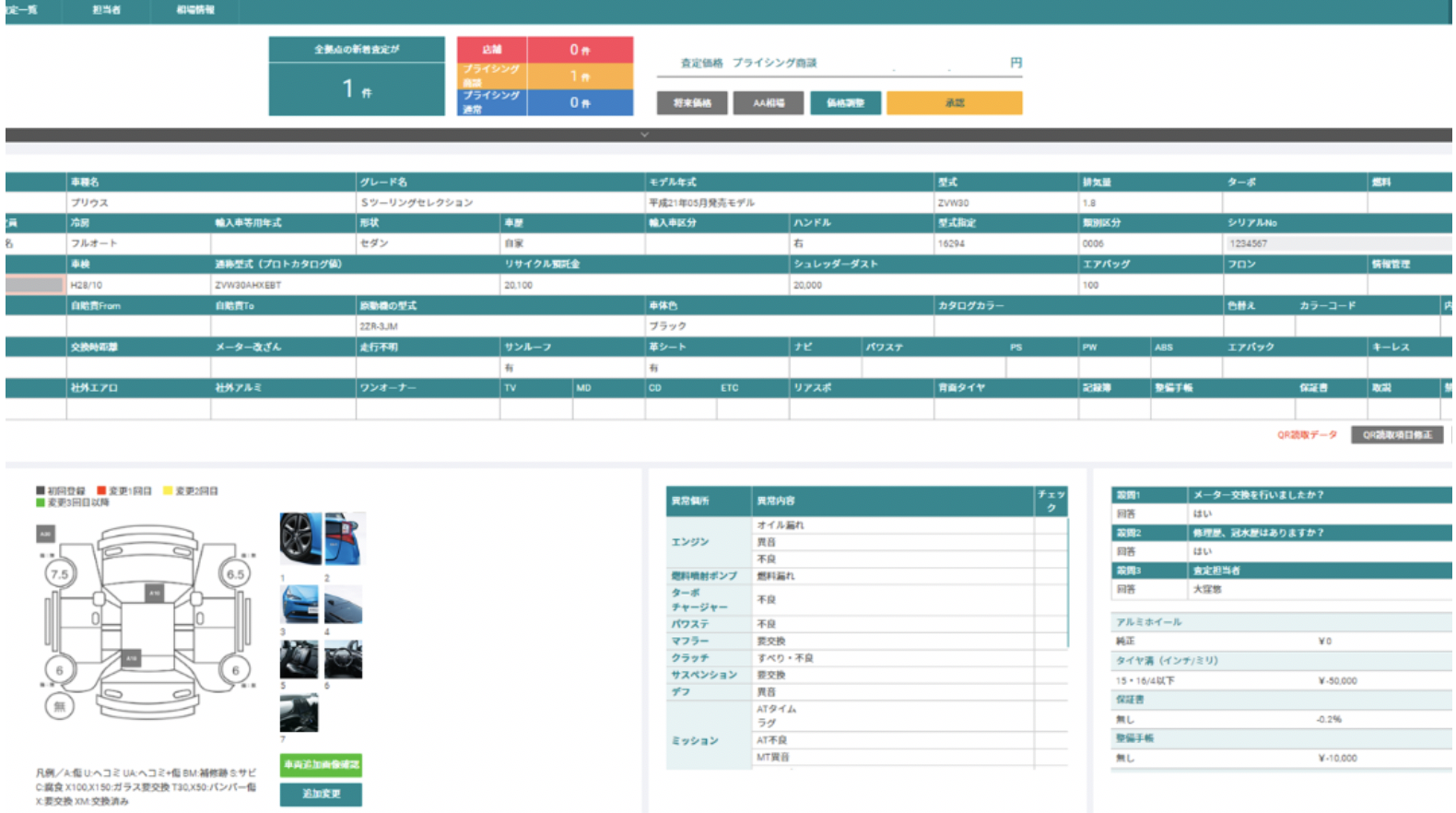Click the AA相場 button
Viewport: 1456px width, 813px height.
click(769, 103)
